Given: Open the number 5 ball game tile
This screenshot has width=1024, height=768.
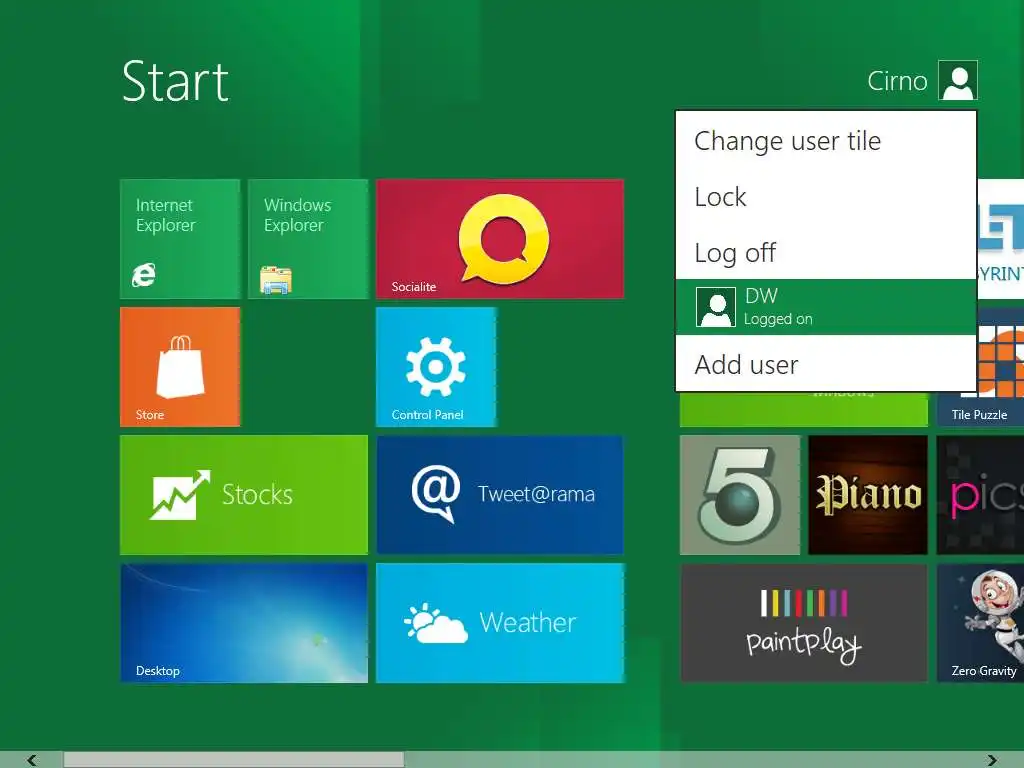Looking at the screenshot, I should [x=740, y=495].
